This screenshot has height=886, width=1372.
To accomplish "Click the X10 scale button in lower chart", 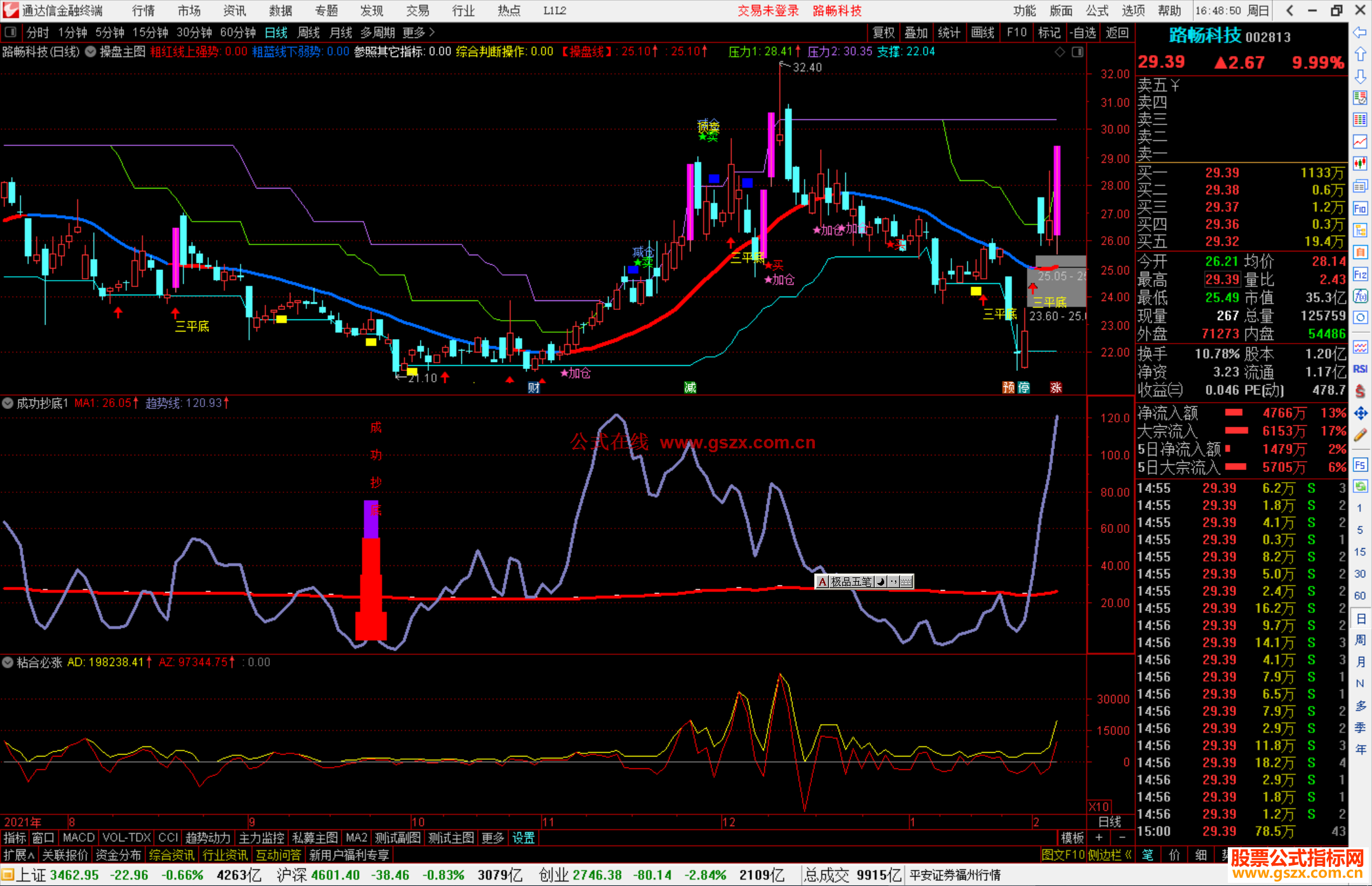I will click(x=1099, y=806).
